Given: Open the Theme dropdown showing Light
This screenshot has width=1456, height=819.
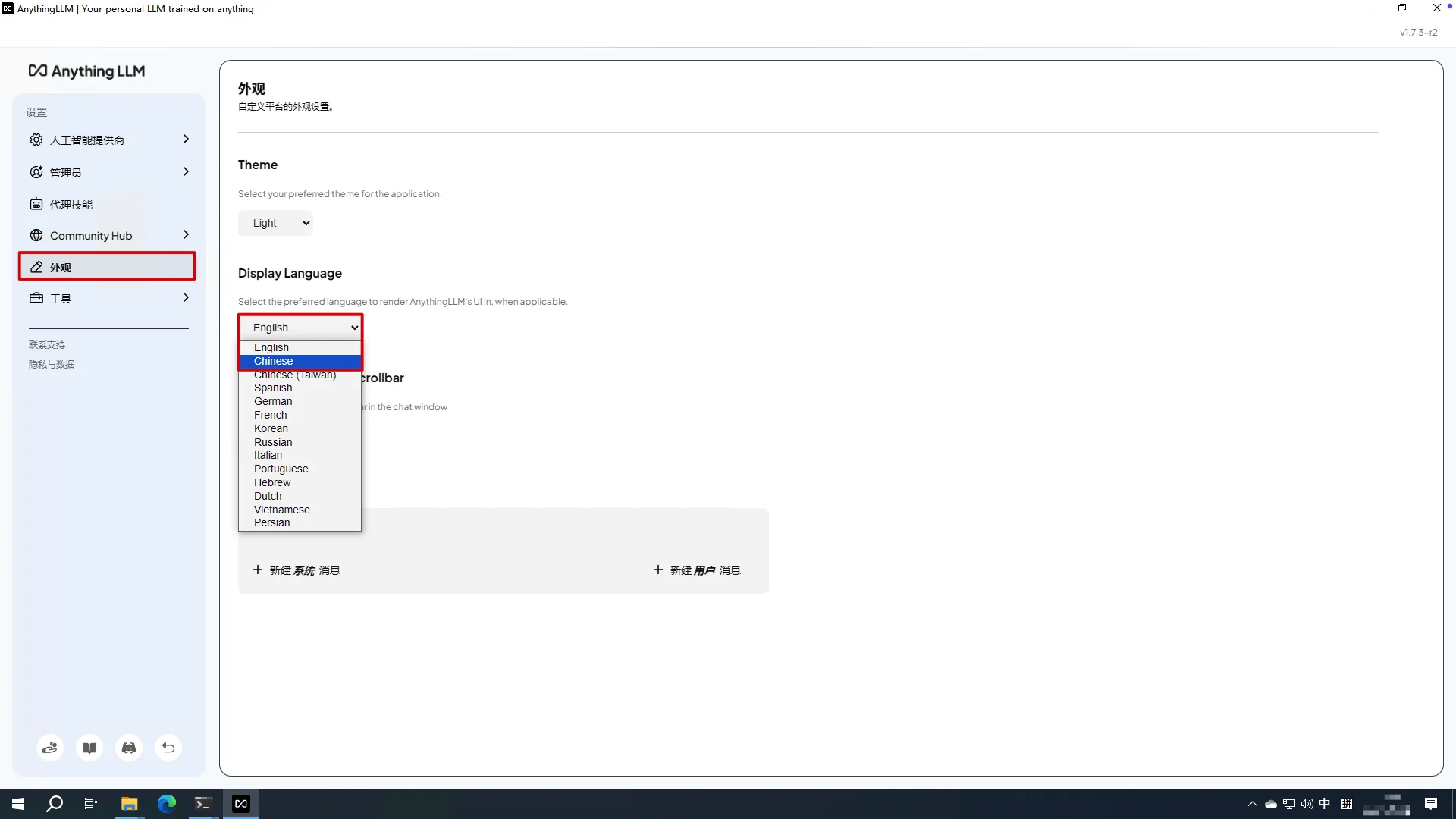Looking at the screenshot, I should (x=275, y=223).
